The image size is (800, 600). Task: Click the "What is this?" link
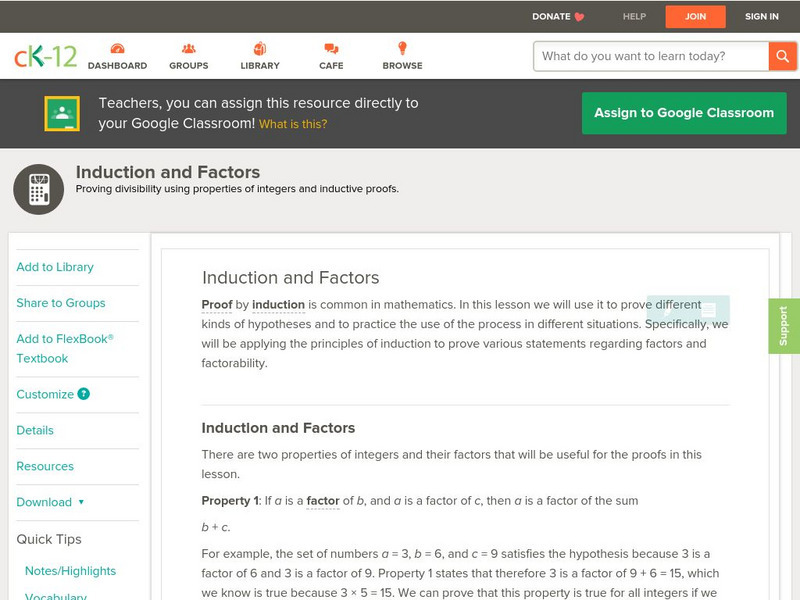pos(293,125)
